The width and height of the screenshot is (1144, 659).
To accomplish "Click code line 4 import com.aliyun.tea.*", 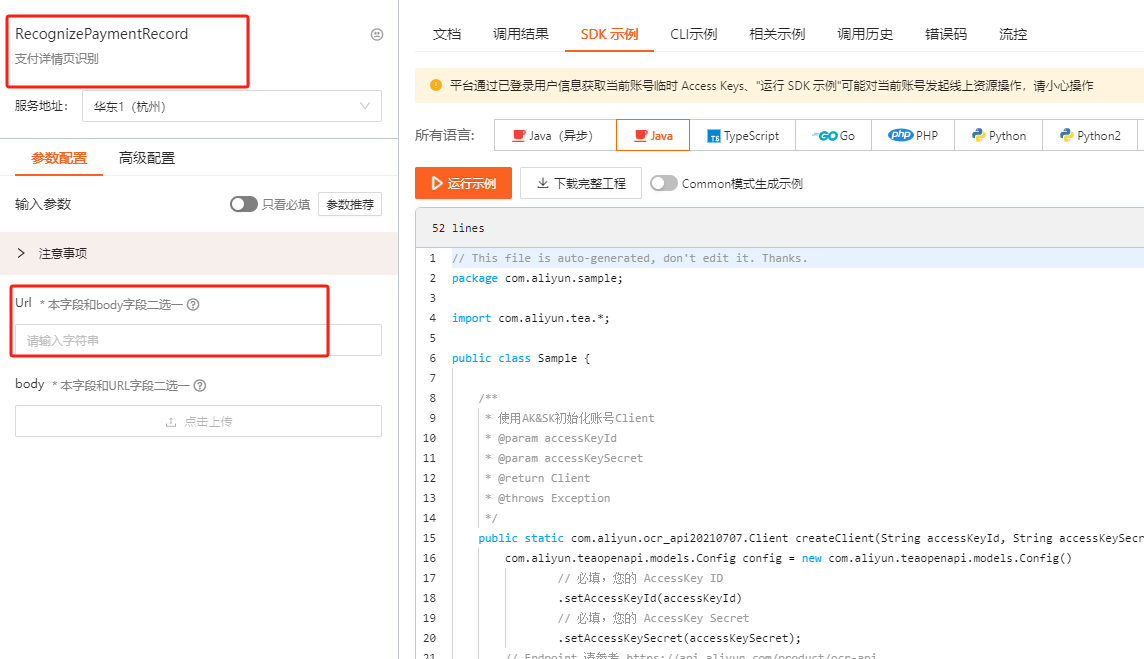I will [x=530, y=318].
